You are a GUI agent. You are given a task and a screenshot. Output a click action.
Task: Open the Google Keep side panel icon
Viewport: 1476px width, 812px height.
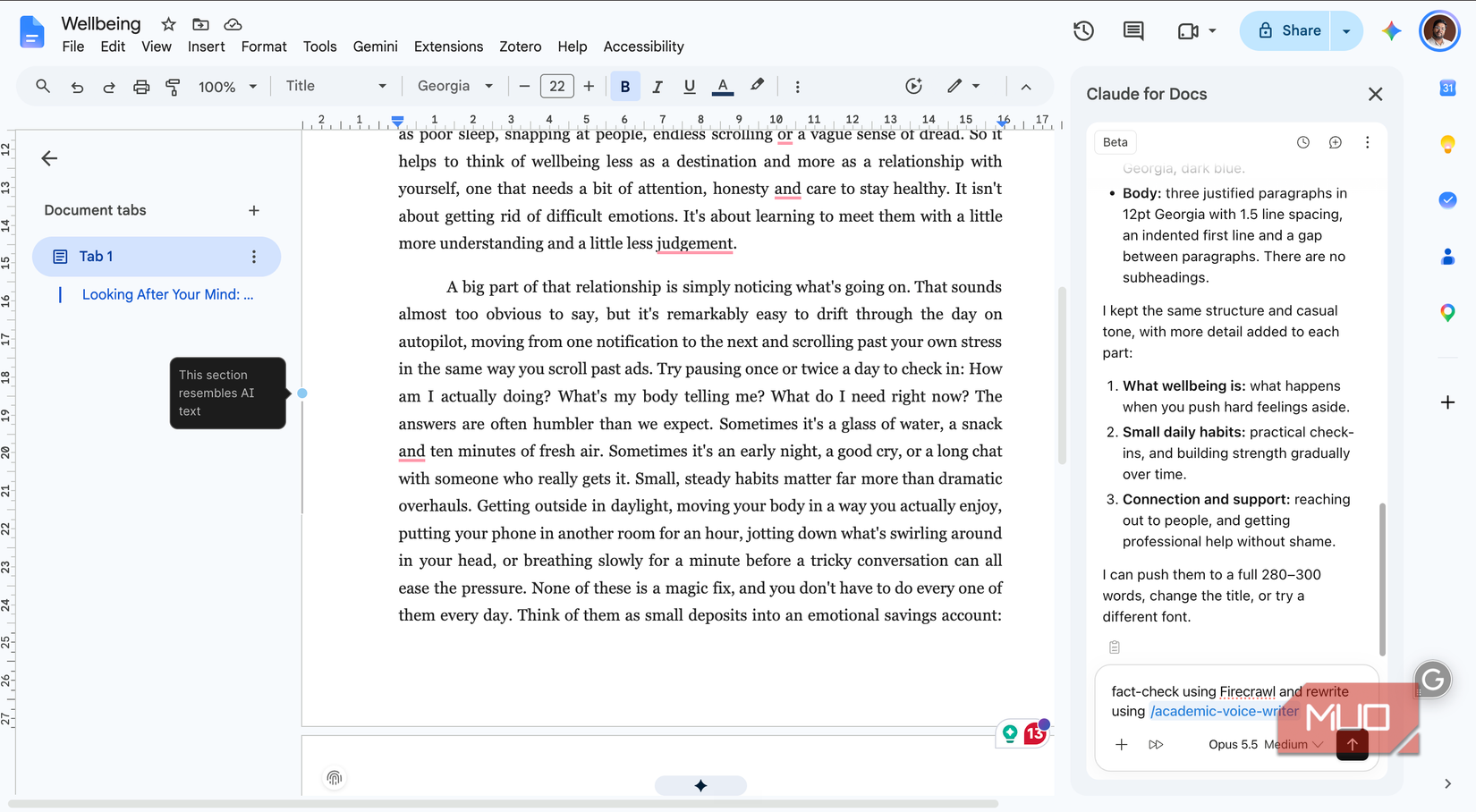point(1447,144)
